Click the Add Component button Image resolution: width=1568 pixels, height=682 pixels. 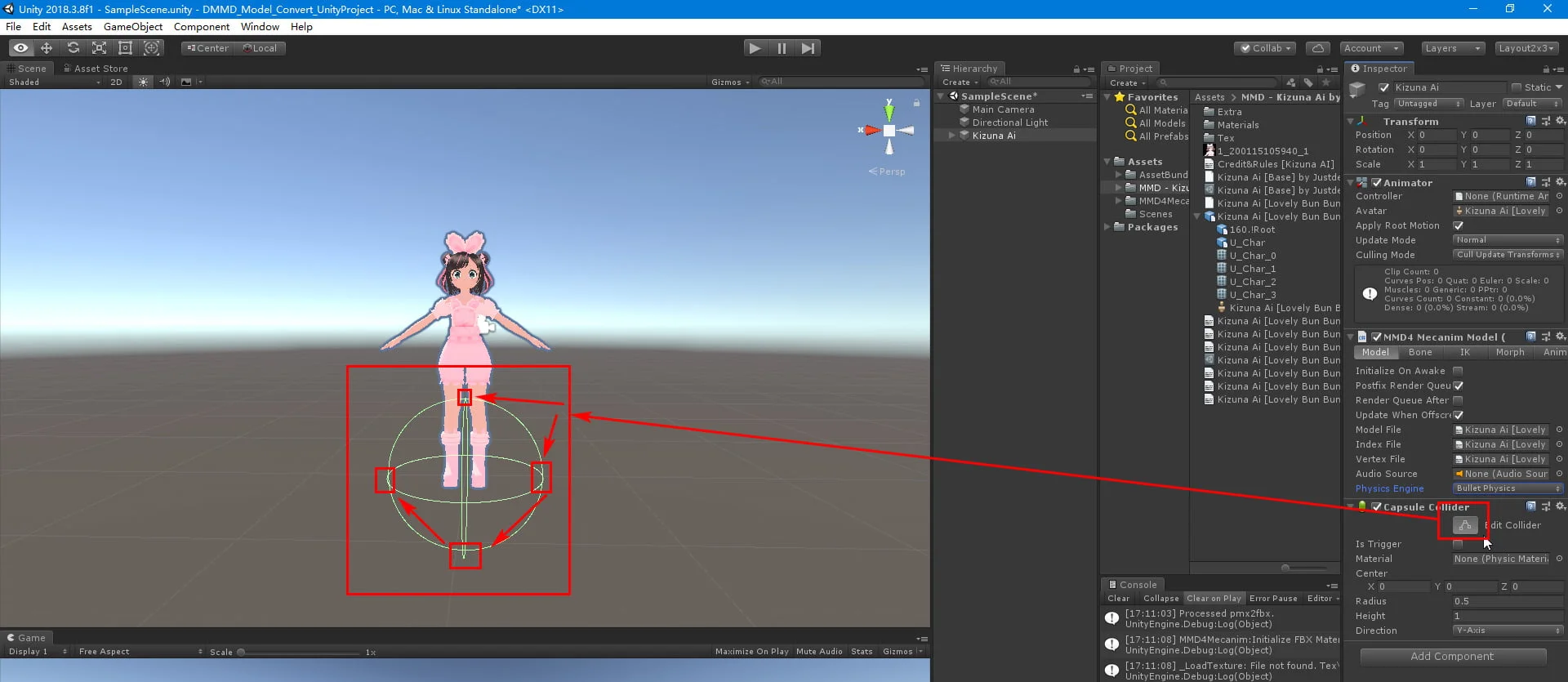click(x=1452, y=657)
